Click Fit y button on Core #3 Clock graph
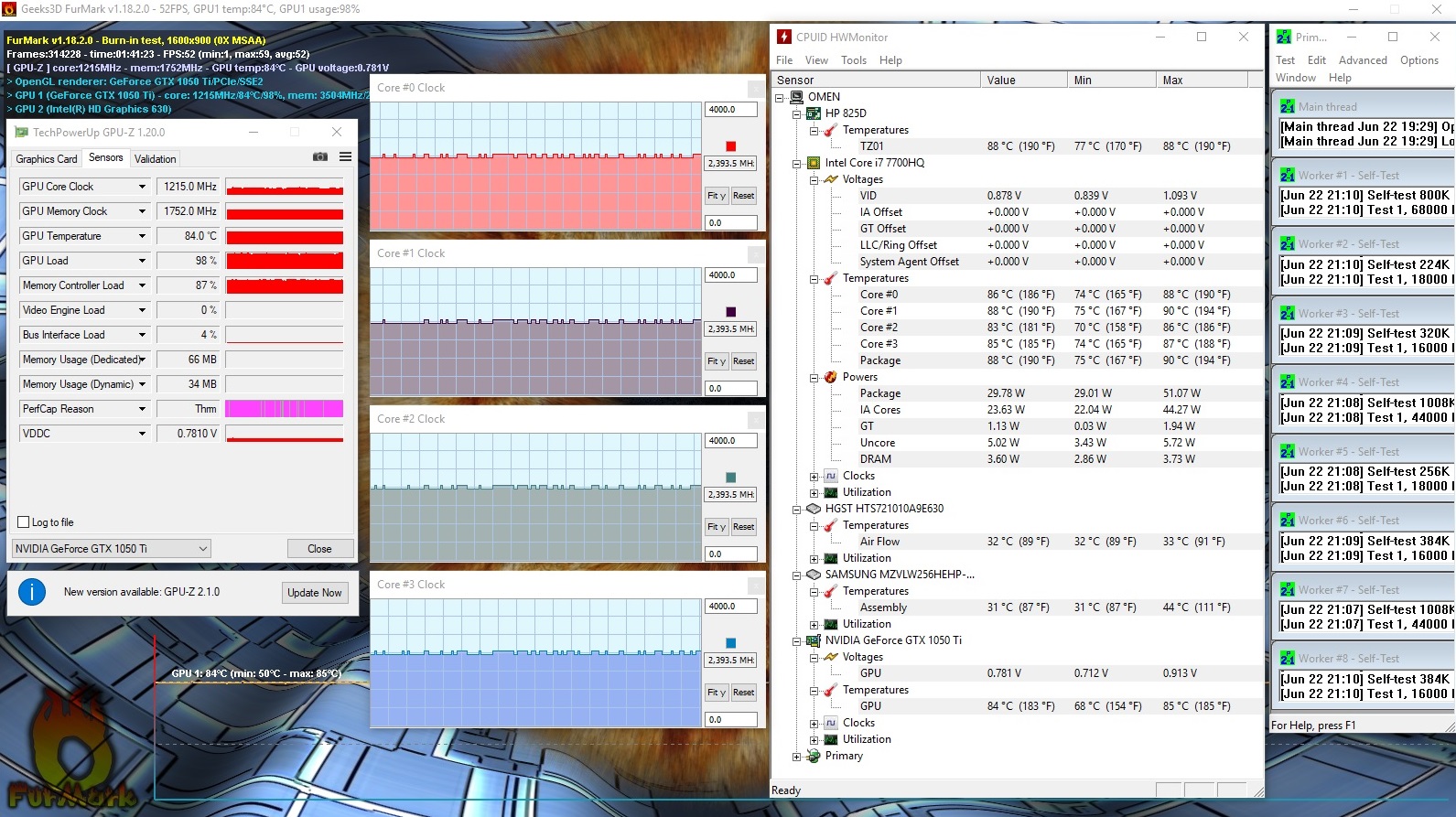Screen dimensions: 1456x817 [716, 693]
